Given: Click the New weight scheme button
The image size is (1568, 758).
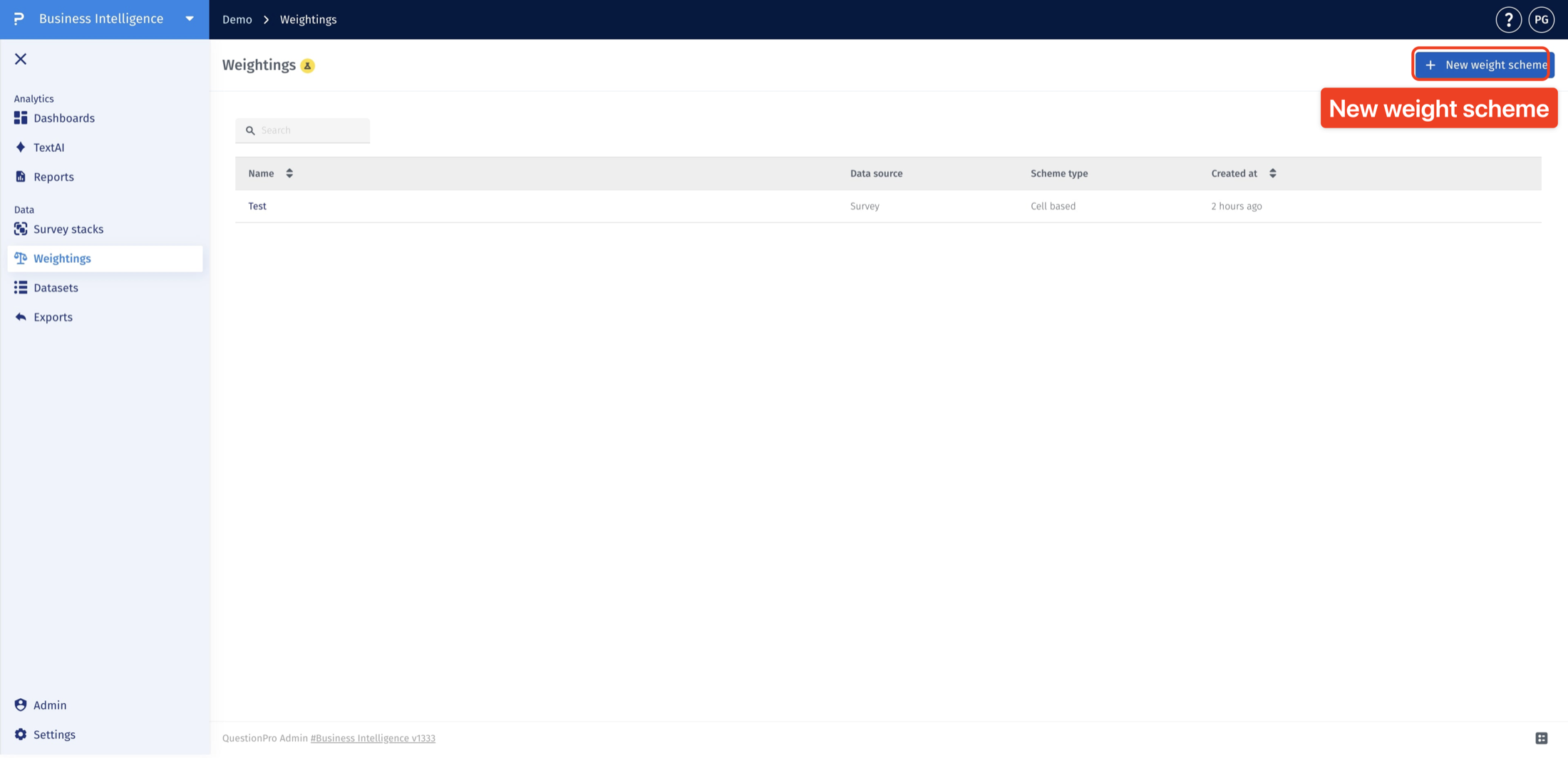Looking at the screenshot, I should coord(1485,65).
